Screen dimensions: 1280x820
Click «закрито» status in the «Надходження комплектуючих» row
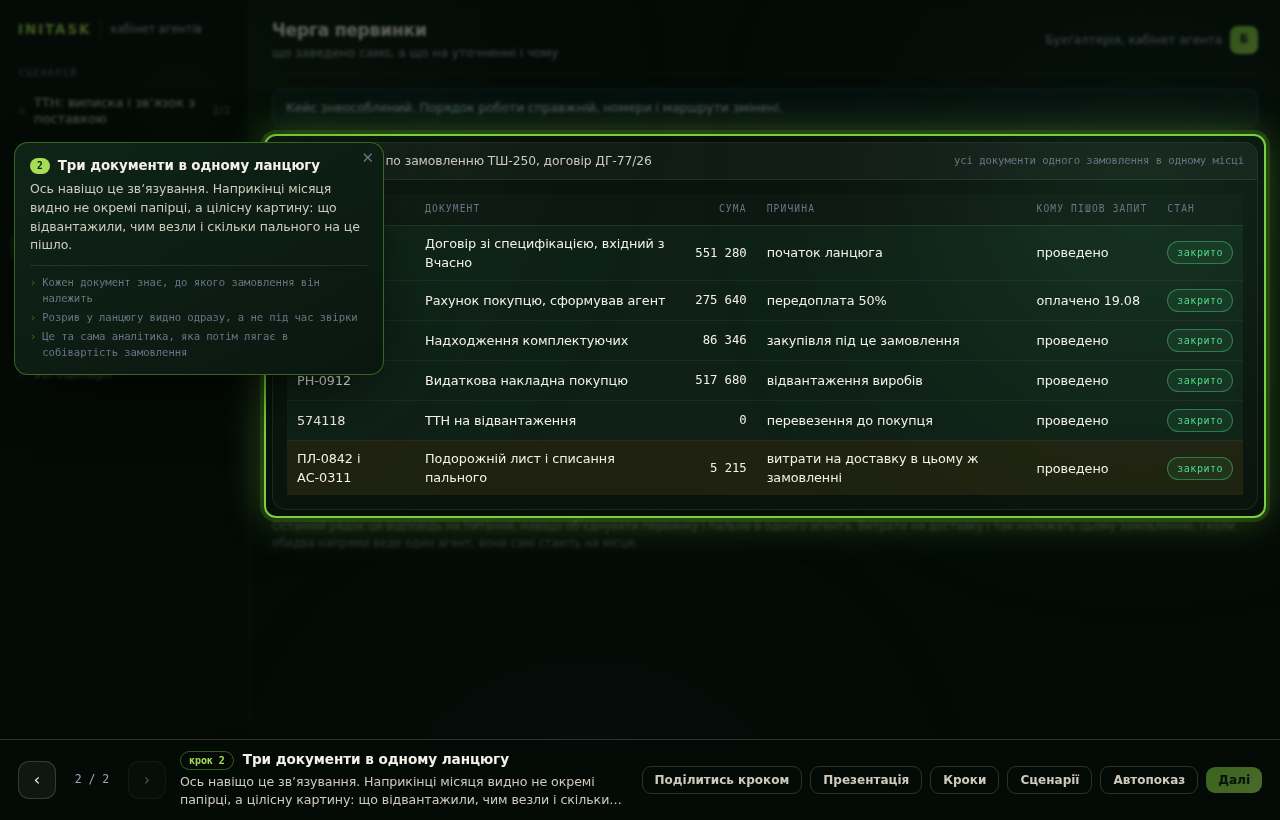coord(1200,341)
